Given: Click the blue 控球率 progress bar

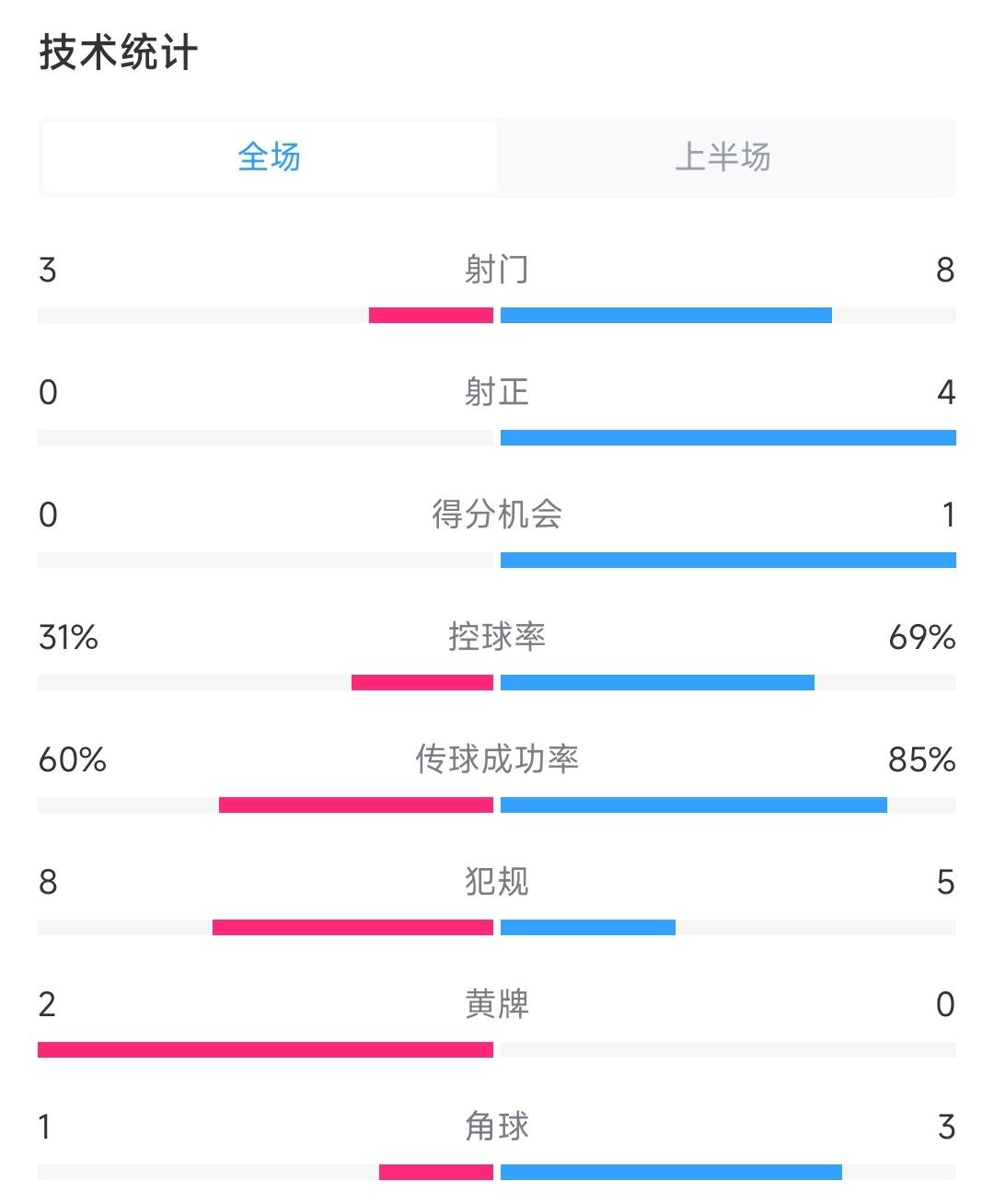Looking at the screenshot, I should [x=657, y=683].
